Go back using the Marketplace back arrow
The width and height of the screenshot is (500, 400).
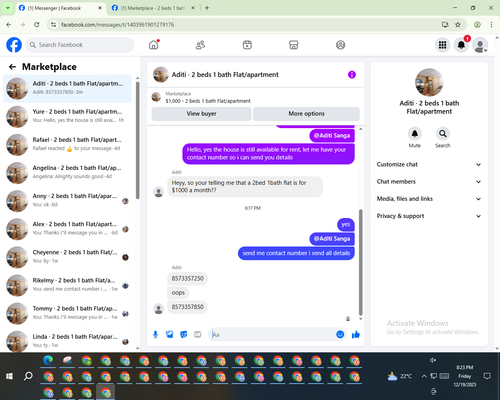point(12,67)
